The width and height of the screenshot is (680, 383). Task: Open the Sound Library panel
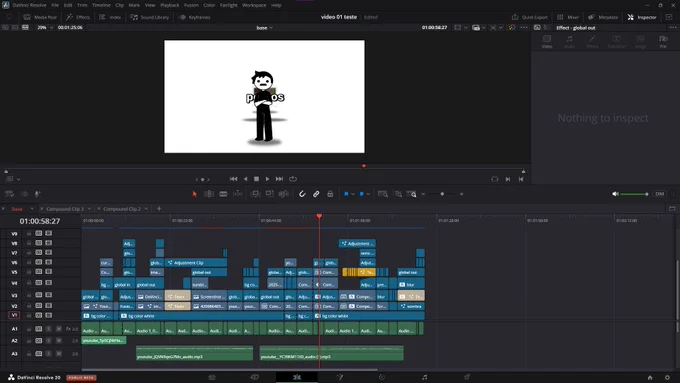150,17
